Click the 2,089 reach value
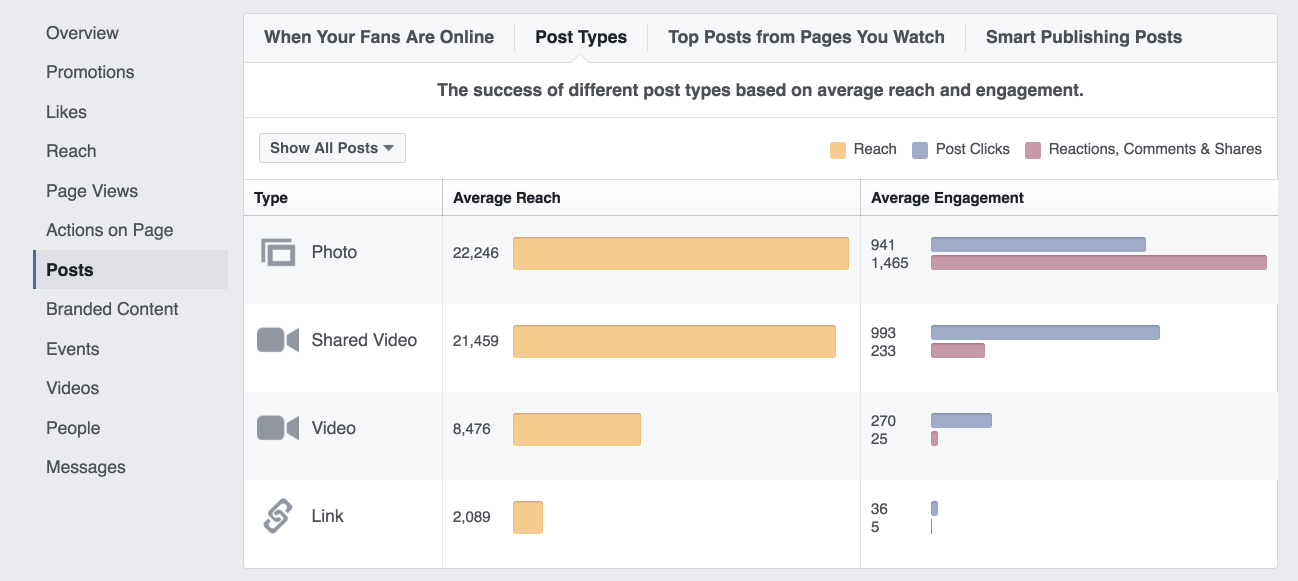This screenshot has width=1298, height=581. (x=472, y=517)
